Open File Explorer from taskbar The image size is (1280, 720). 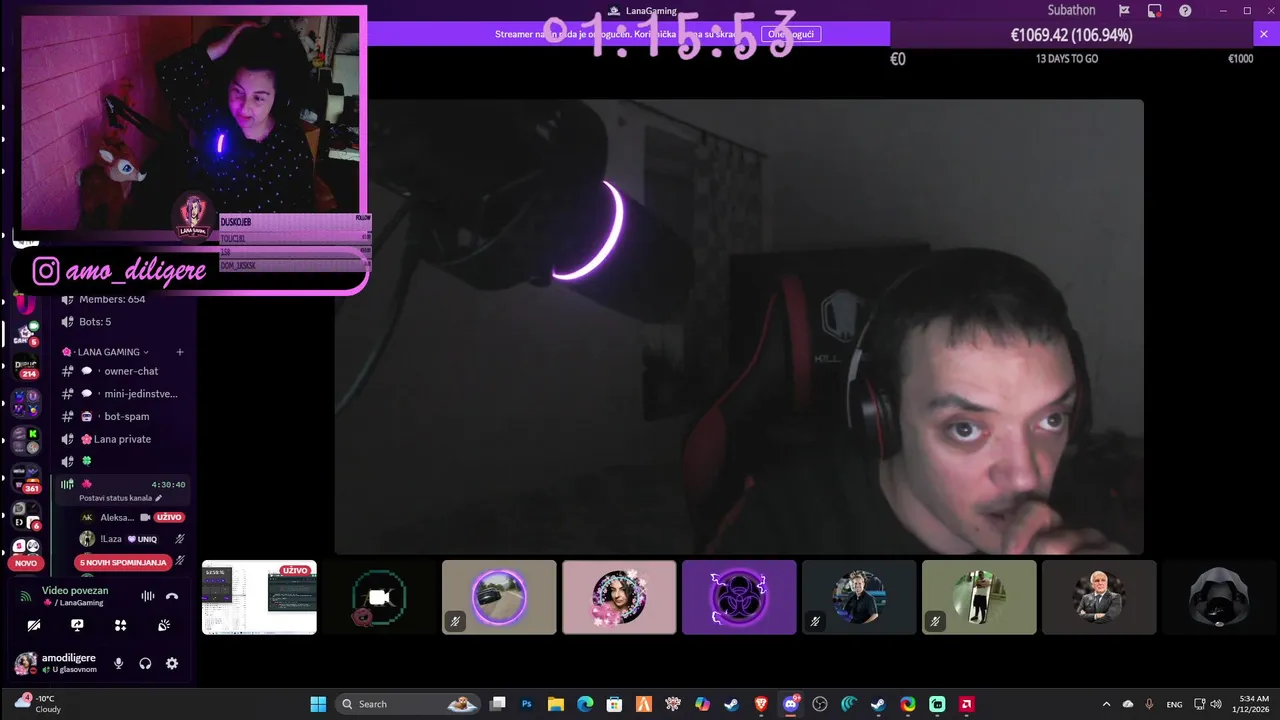[556, 704]
